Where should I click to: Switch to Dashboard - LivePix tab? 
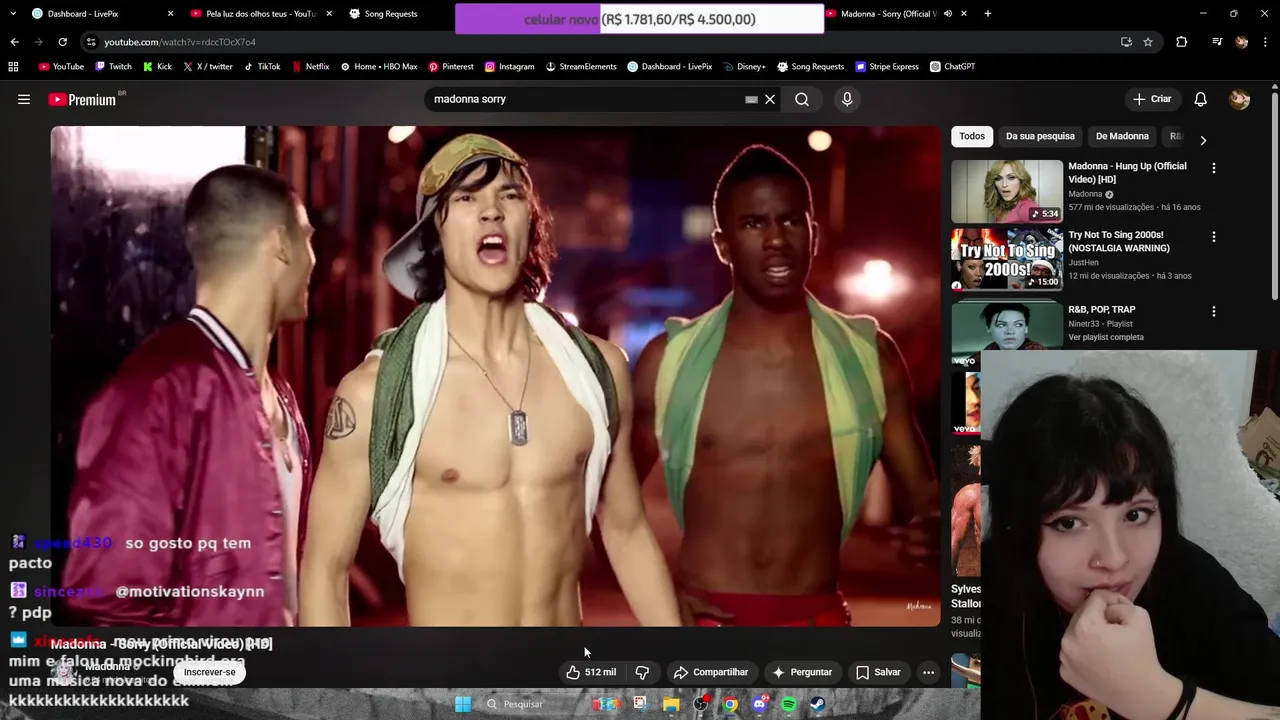[x=98, y=14]
